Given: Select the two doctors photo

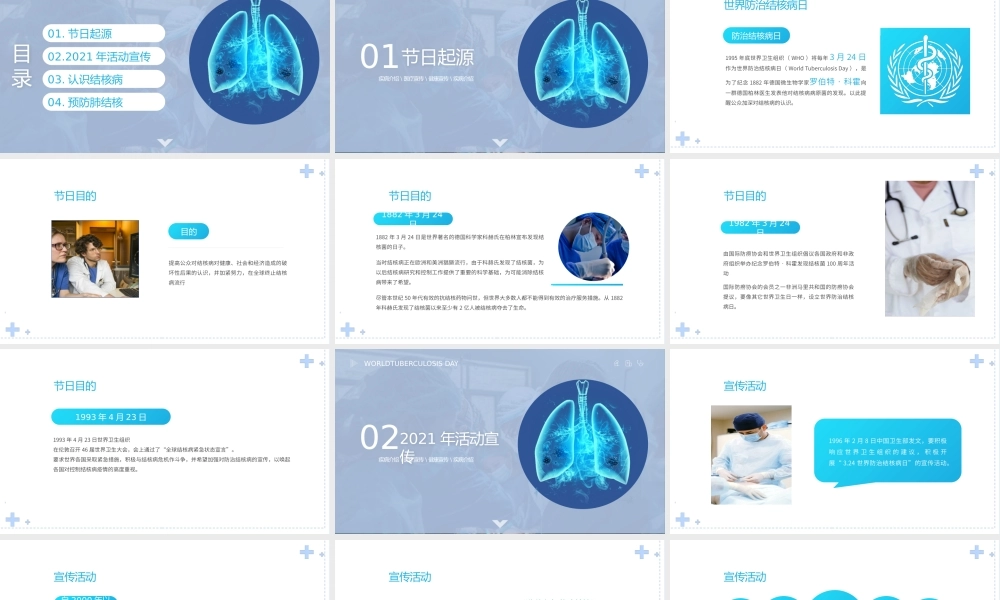Looking at the screenshot, I should 95,259.
